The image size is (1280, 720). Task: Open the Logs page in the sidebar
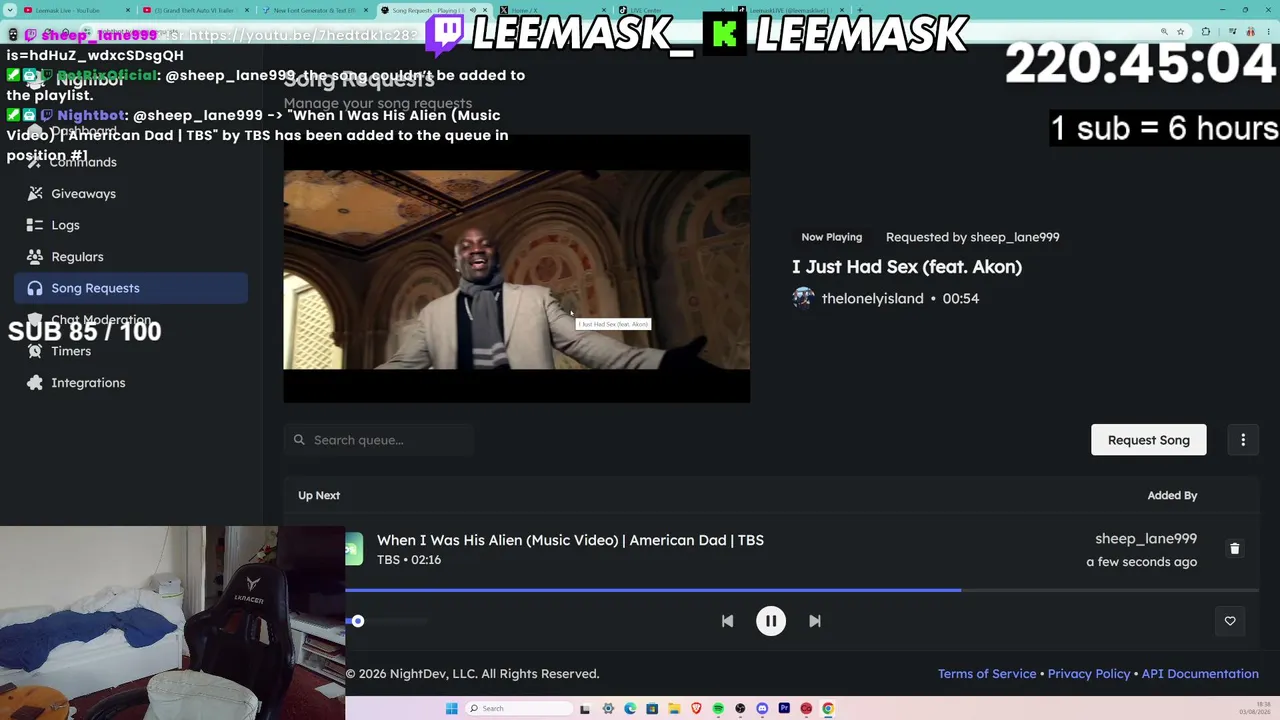[x=66, y=225]
